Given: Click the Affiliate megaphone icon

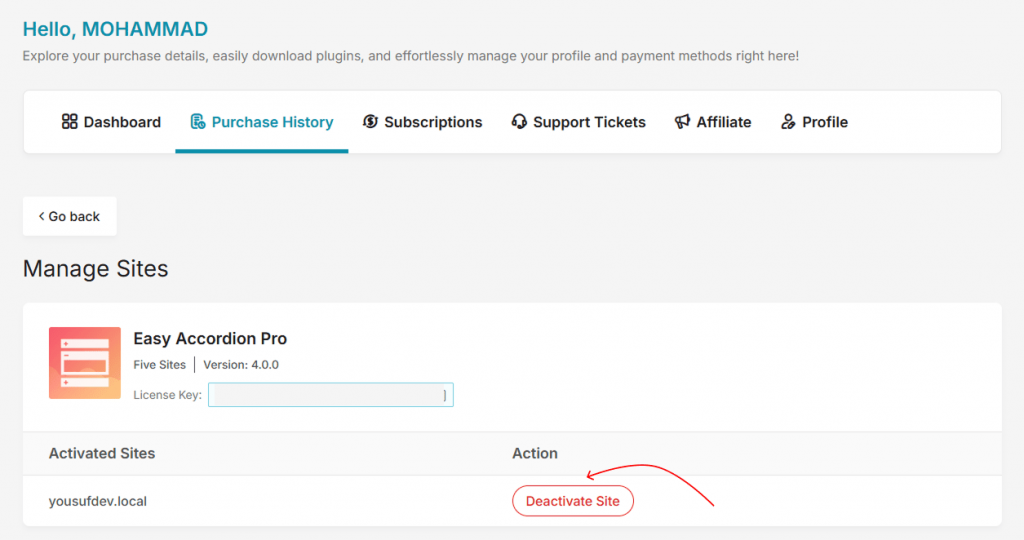Looking at the screenshot, I should click(x=682, y=122).
